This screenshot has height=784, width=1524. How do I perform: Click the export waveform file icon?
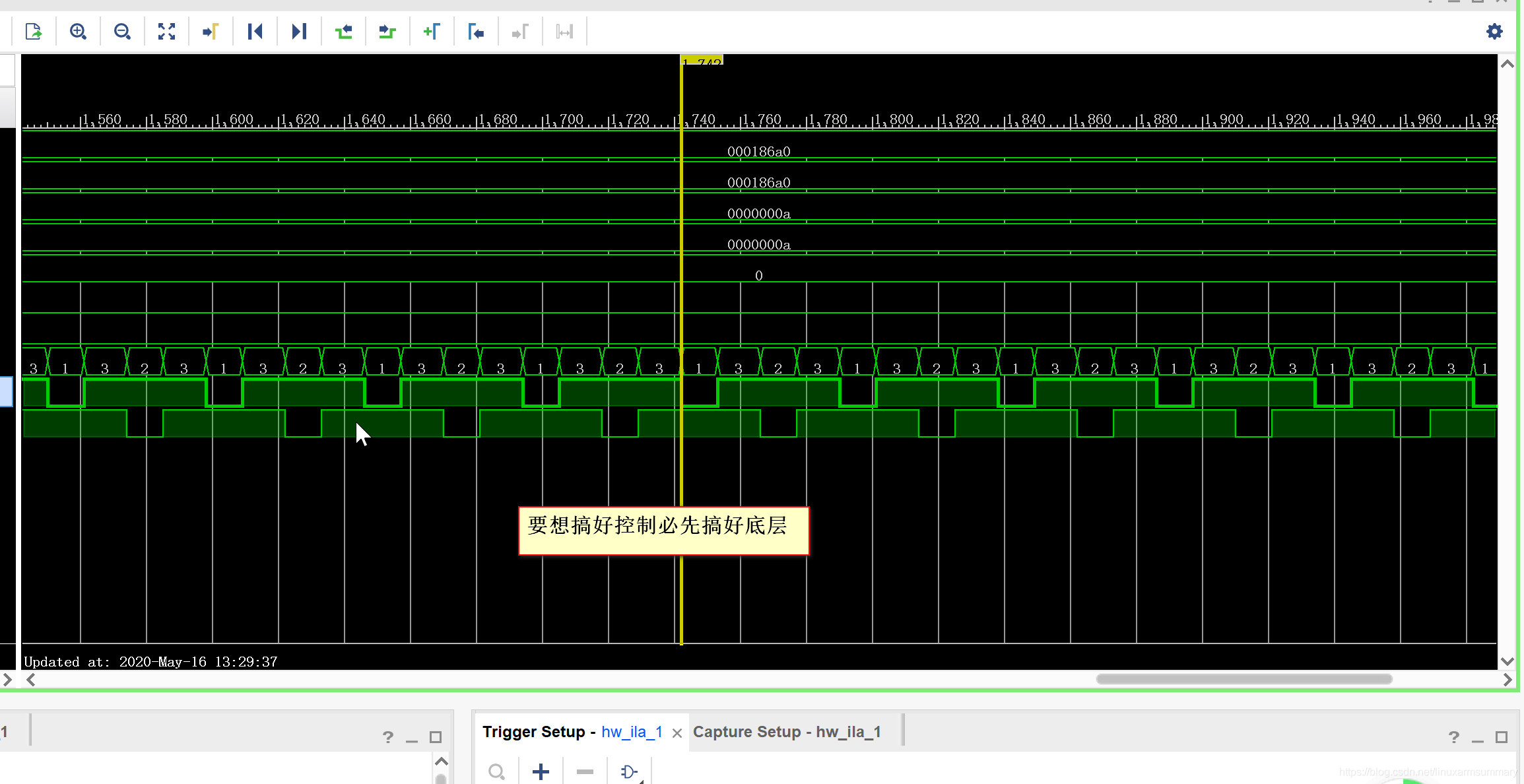34,32
